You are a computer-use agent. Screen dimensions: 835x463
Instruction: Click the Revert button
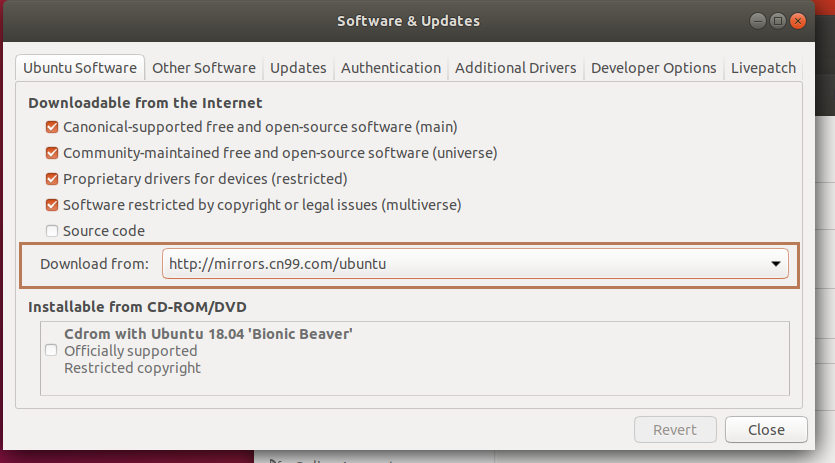pos(675,429)
